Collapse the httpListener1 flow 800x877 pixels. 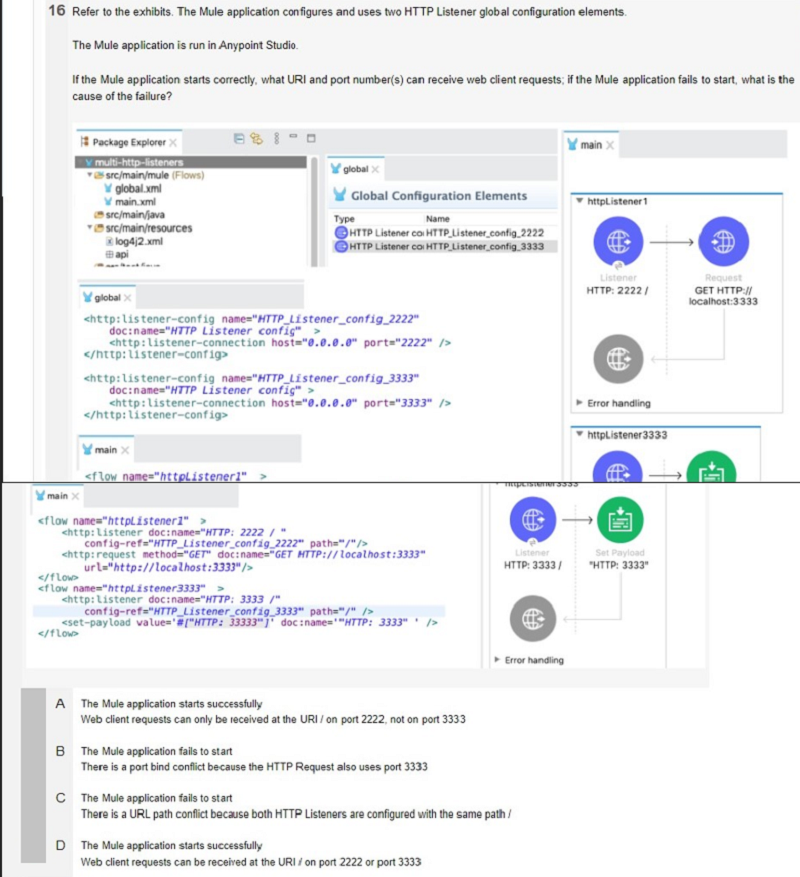[580, 201]
